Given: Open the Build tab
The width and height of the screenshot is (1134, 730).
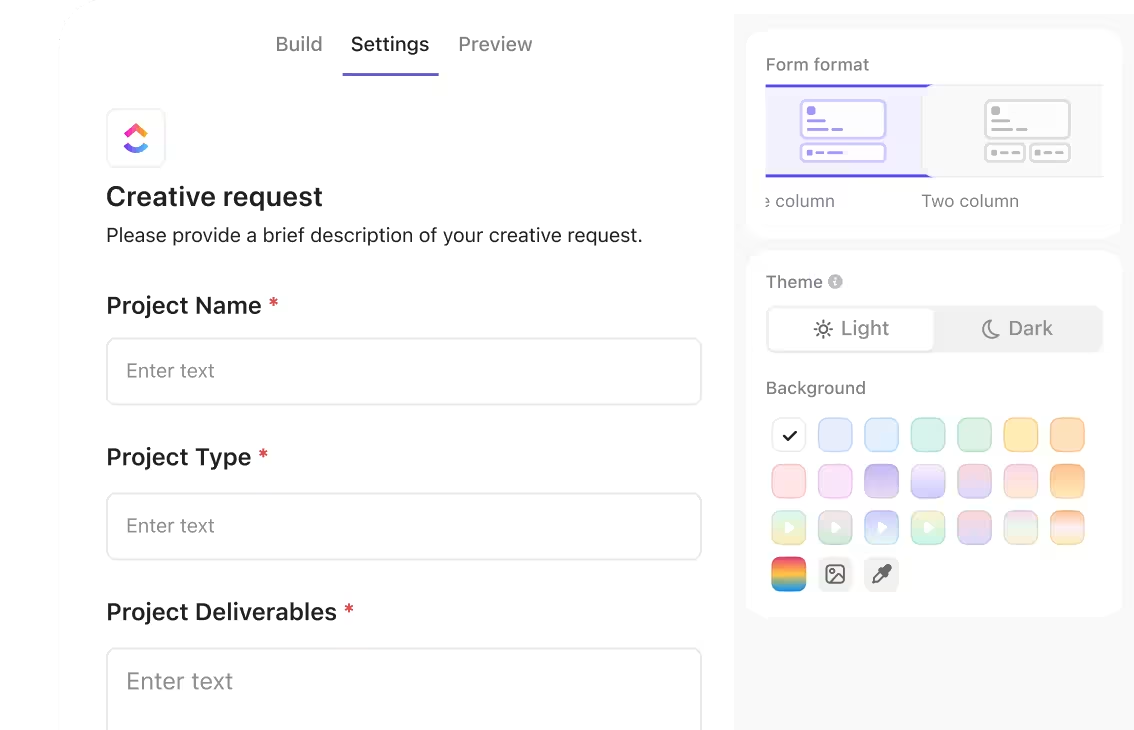Looking at the screenshot, I should pos(299,44).
